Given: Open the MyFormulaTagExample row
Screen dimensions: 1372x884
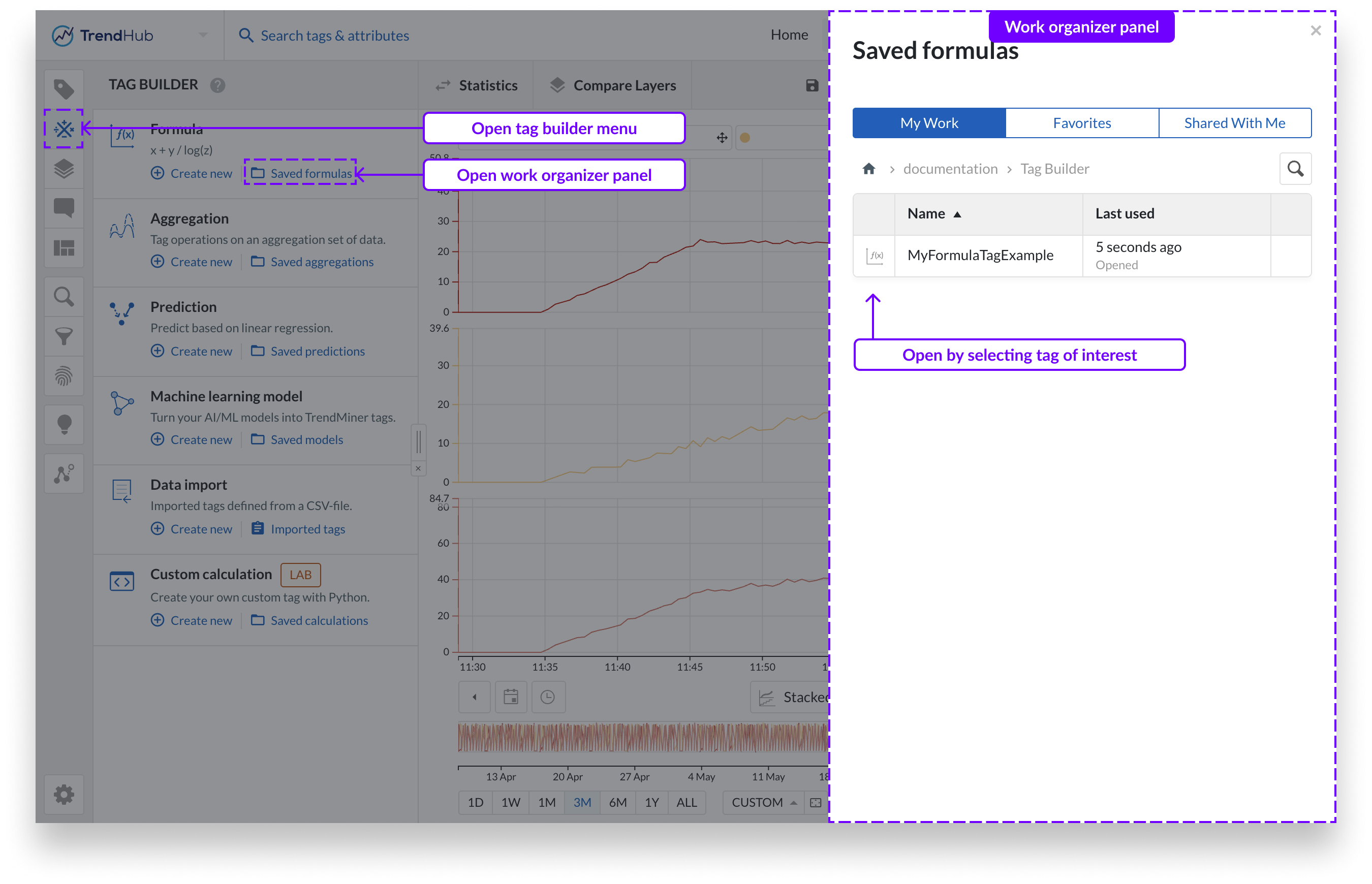Looking at the screenshot, I should click(980, 256).
